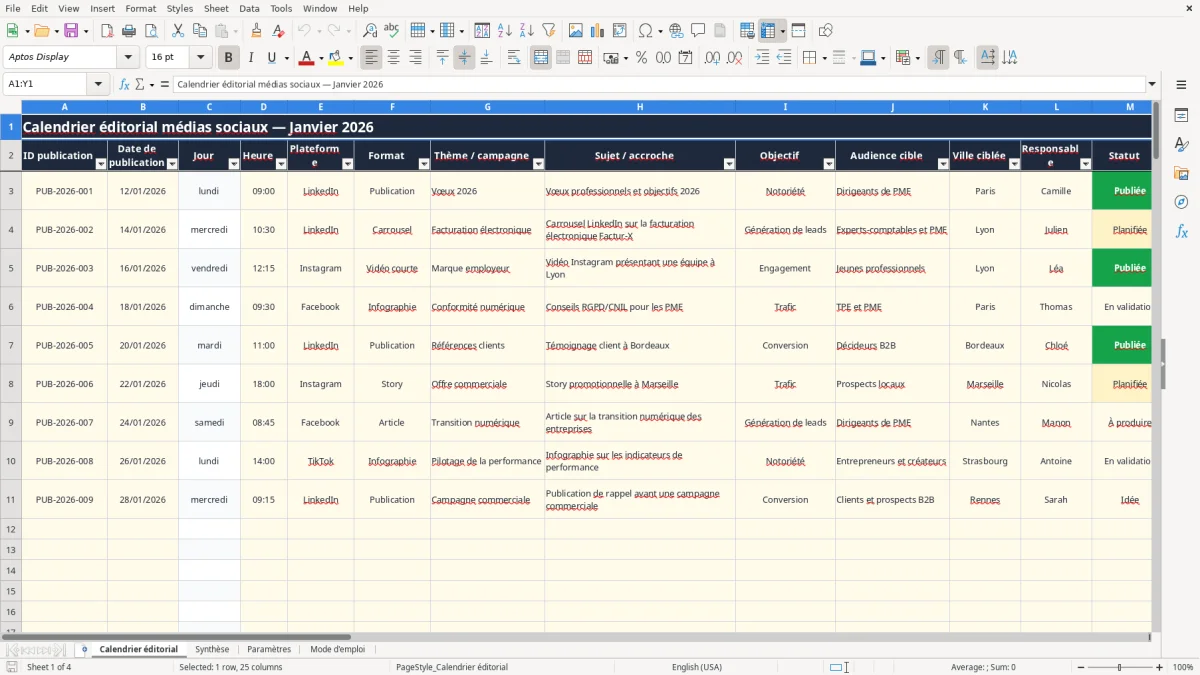The image size is (1200, 675).
Task: Click the horizontal scrollbar thumb
Action: 176,636
